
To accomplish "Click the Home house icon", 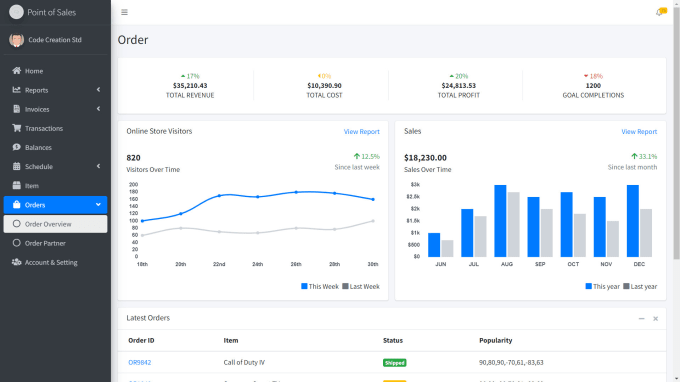I will (16, 71).
